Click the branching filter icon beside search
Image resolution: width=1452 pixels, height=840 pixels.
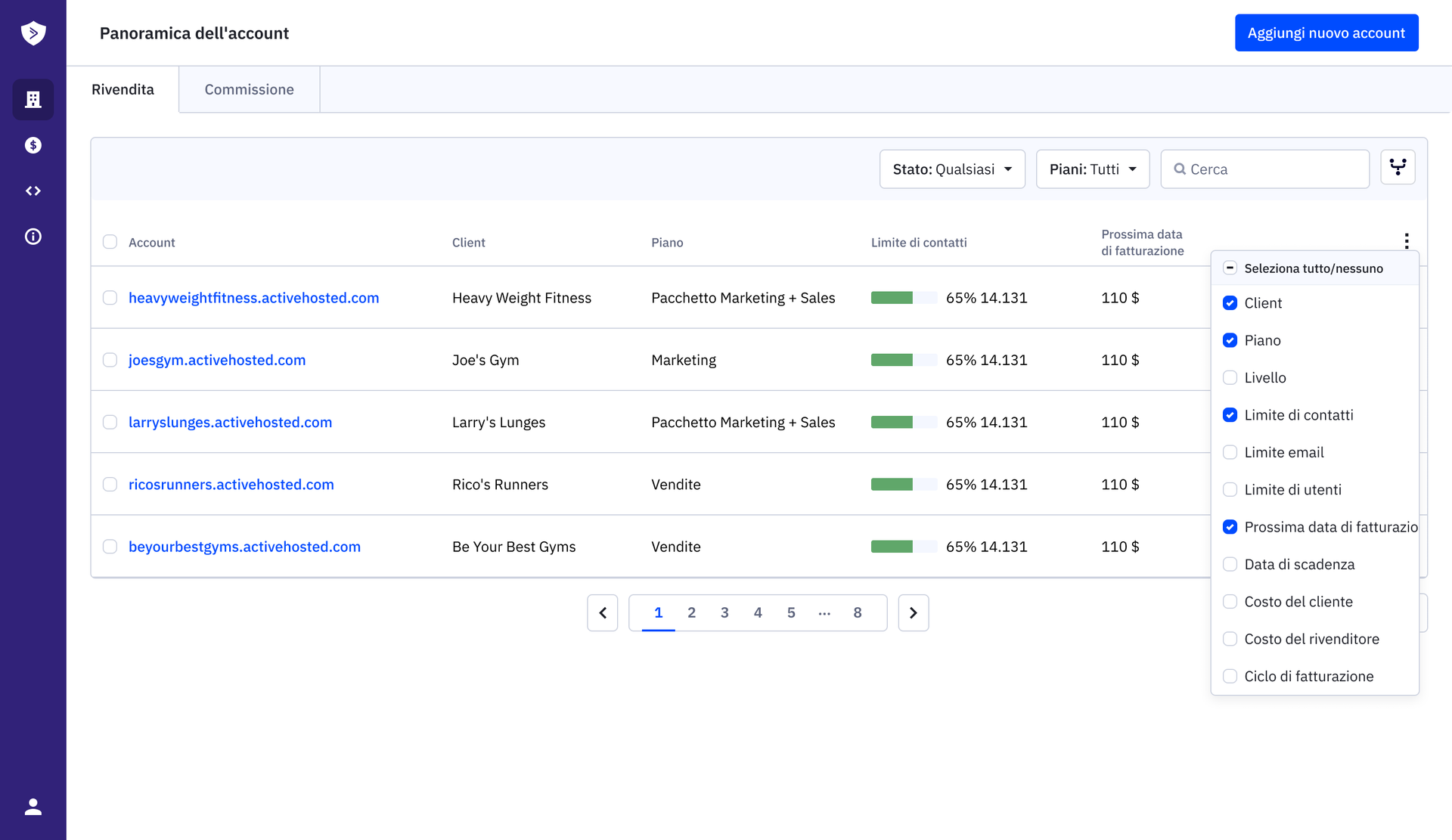pos(1398,167)
